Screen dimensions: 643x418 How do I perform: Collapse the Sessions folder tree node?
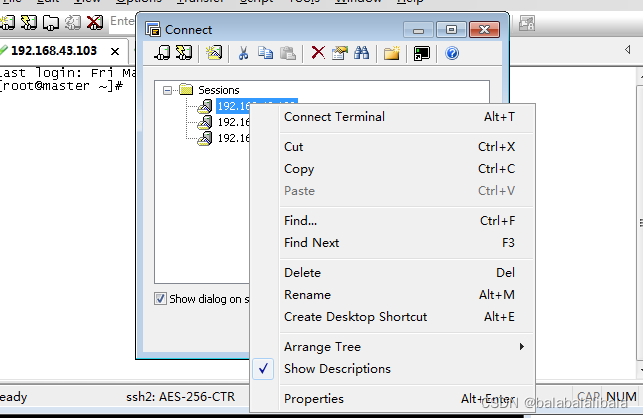click(x=167, y=90)
